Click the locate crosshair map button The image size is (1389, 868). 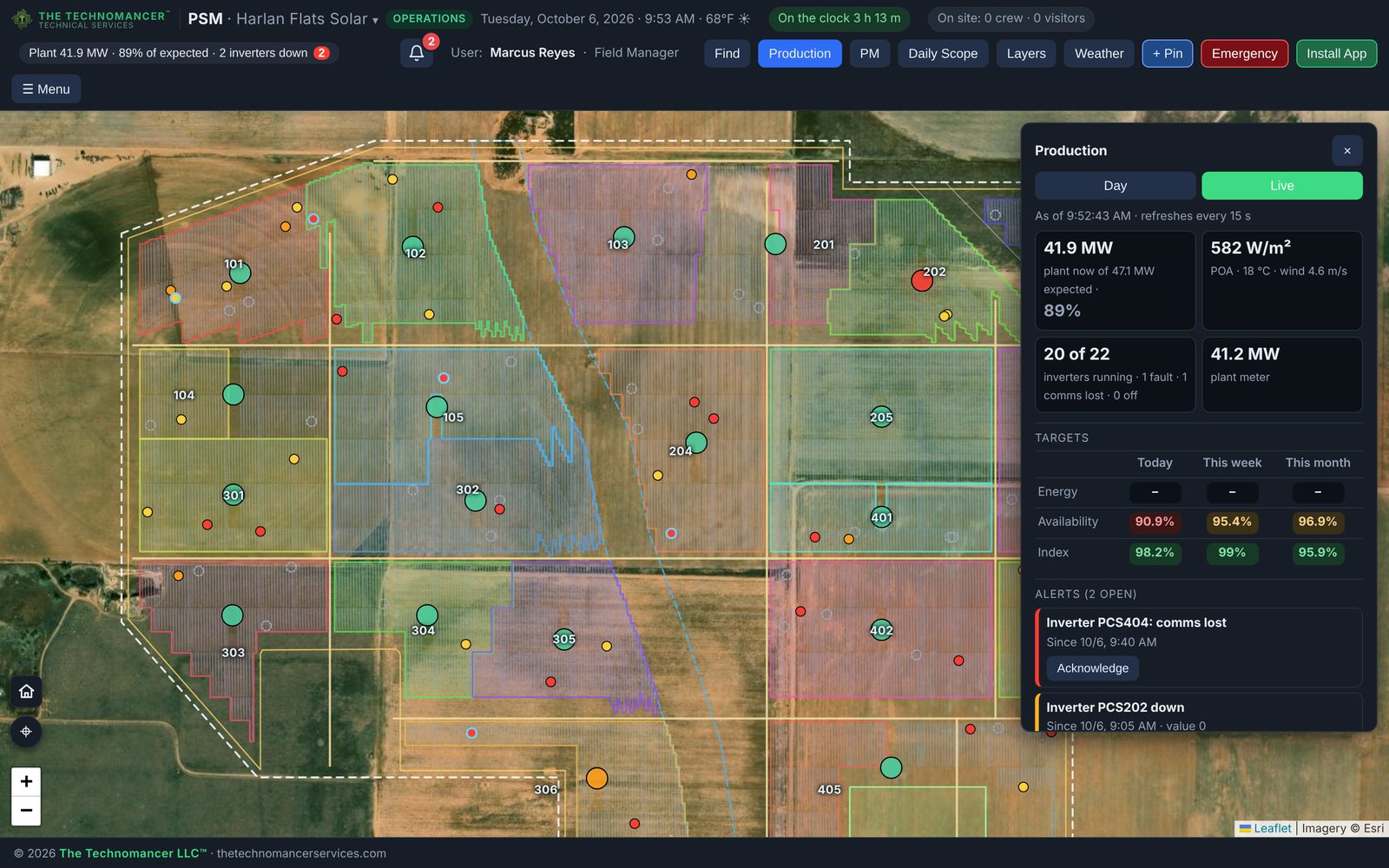click(x=26, y=732)
